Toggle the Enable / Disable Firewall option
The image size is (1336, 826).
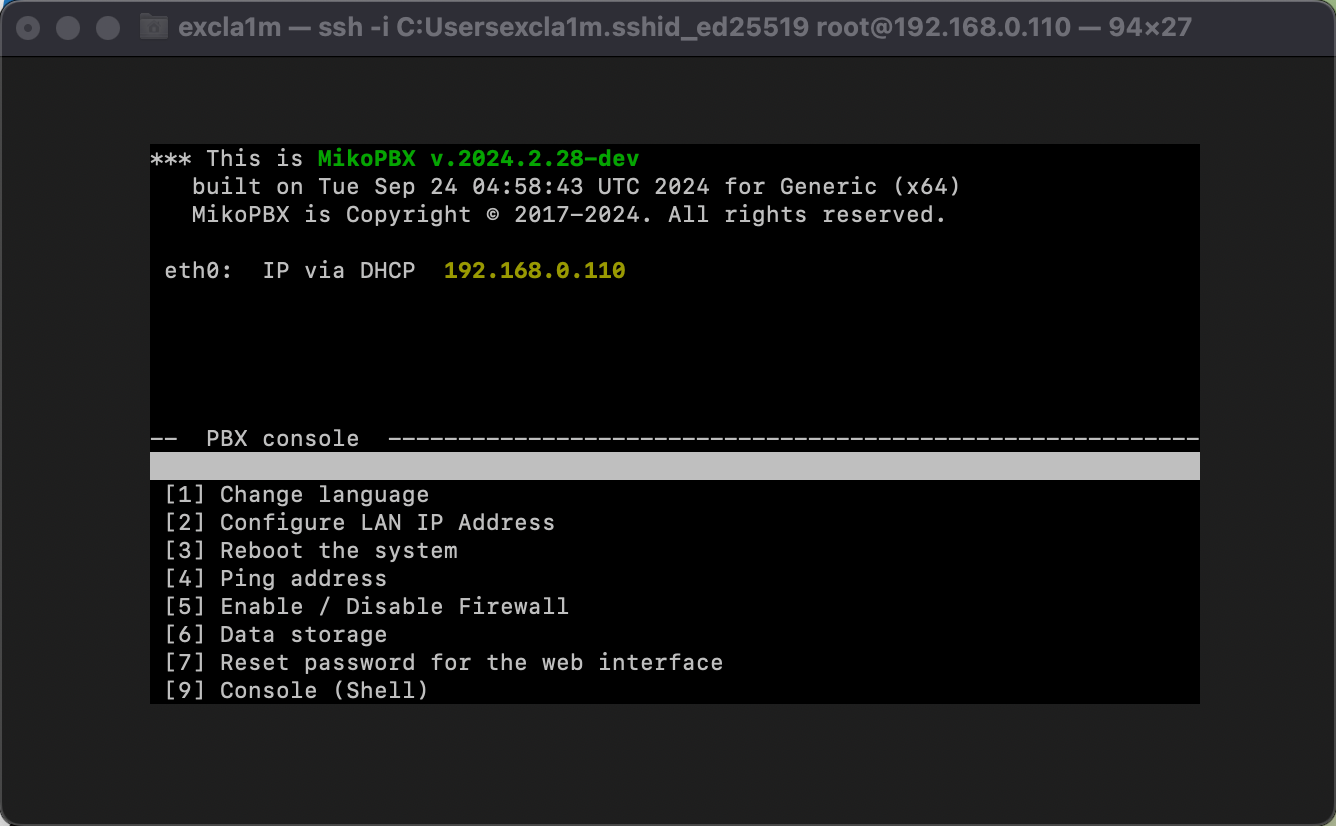click(366, 607)
